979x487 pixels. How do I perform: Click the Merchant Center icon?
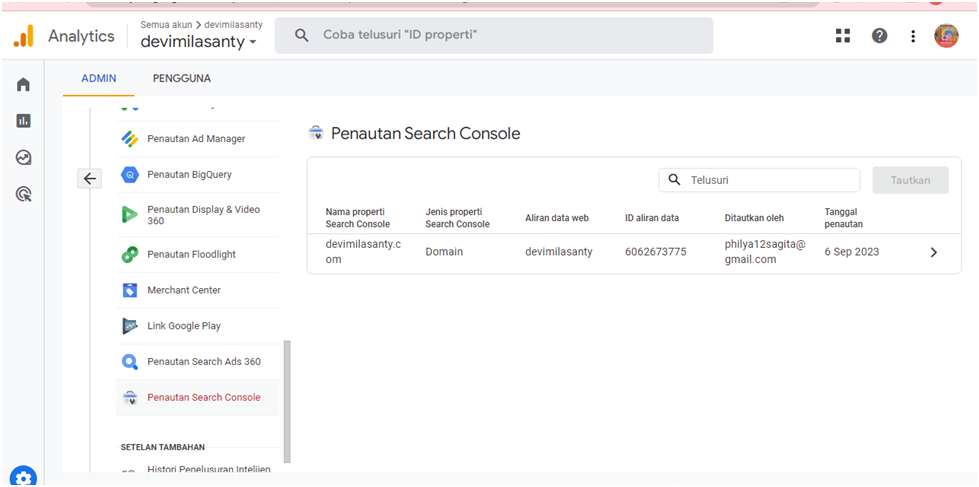[130, 290]
